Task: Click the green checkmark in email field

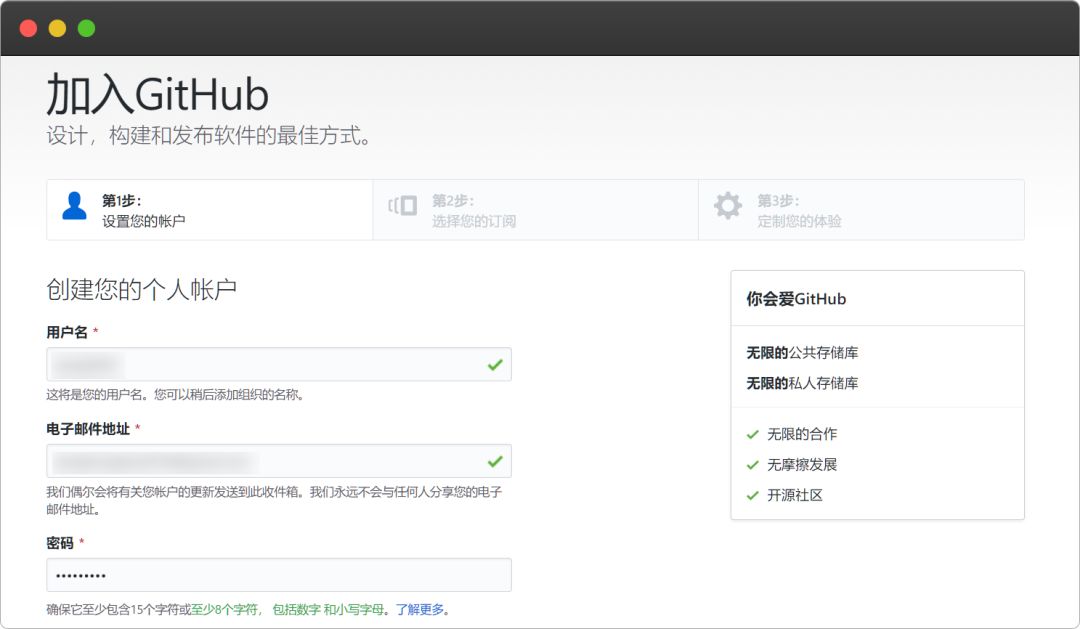Action: point(495,461)
